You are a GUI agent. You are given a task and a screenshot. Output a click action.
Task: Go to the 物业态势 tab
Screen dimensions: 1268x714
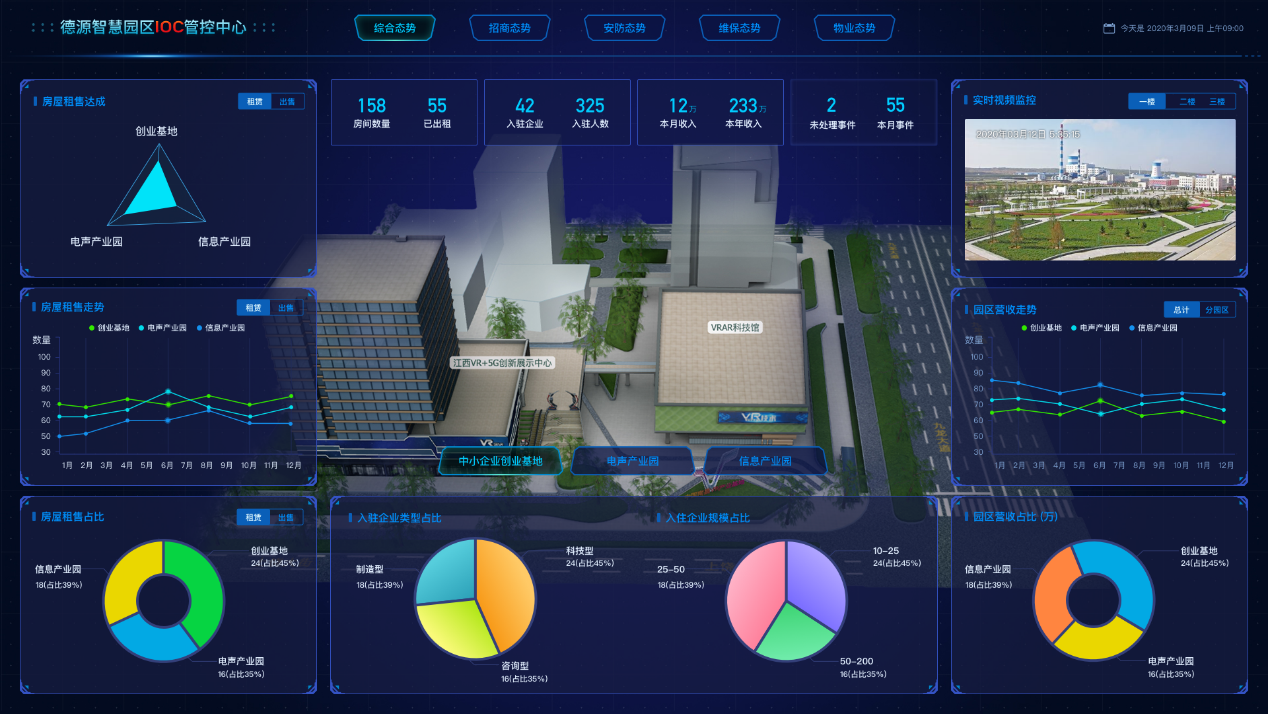[x=854, y=28]
